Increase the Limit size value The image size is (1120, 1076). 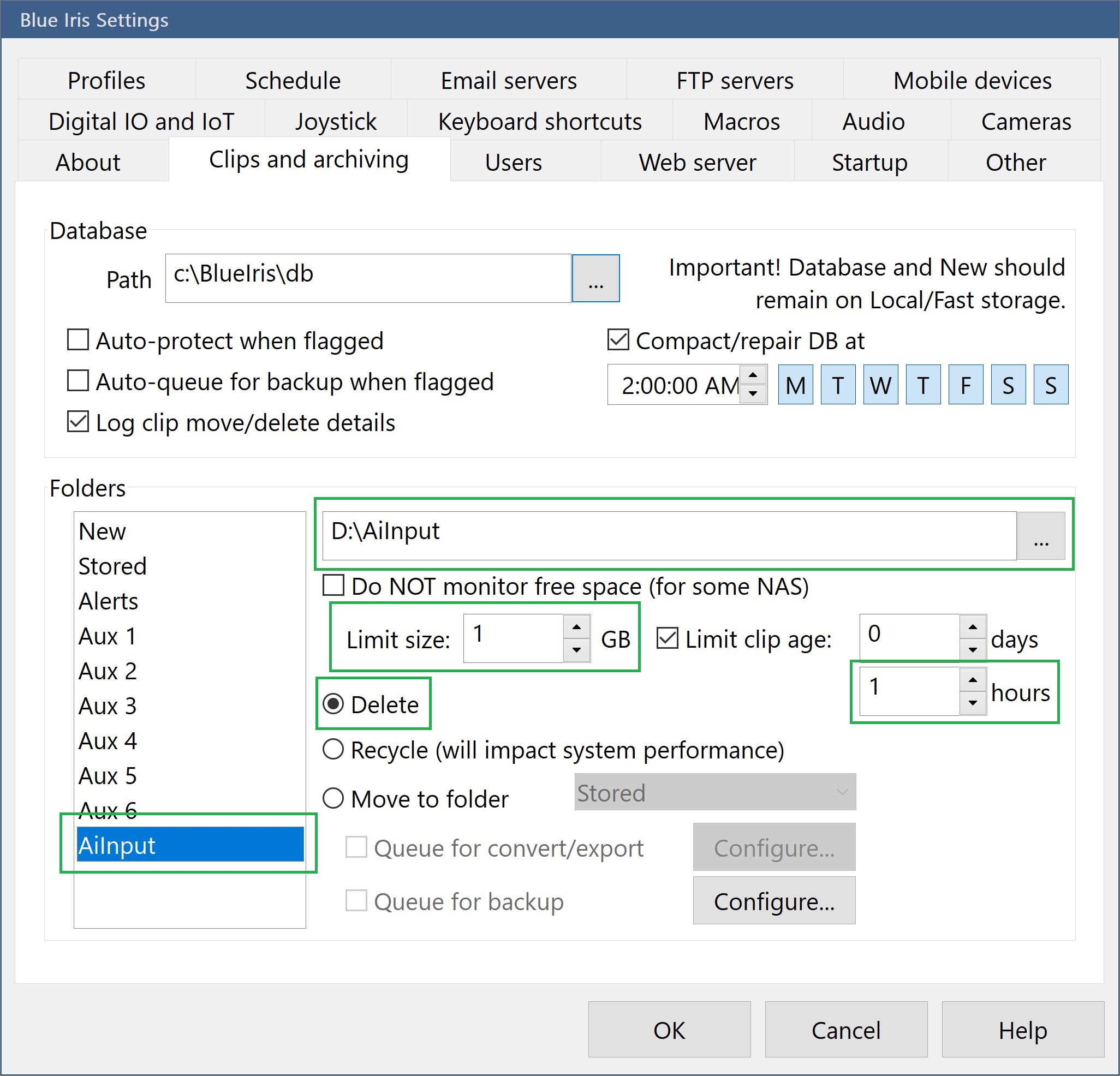point(576,627)
